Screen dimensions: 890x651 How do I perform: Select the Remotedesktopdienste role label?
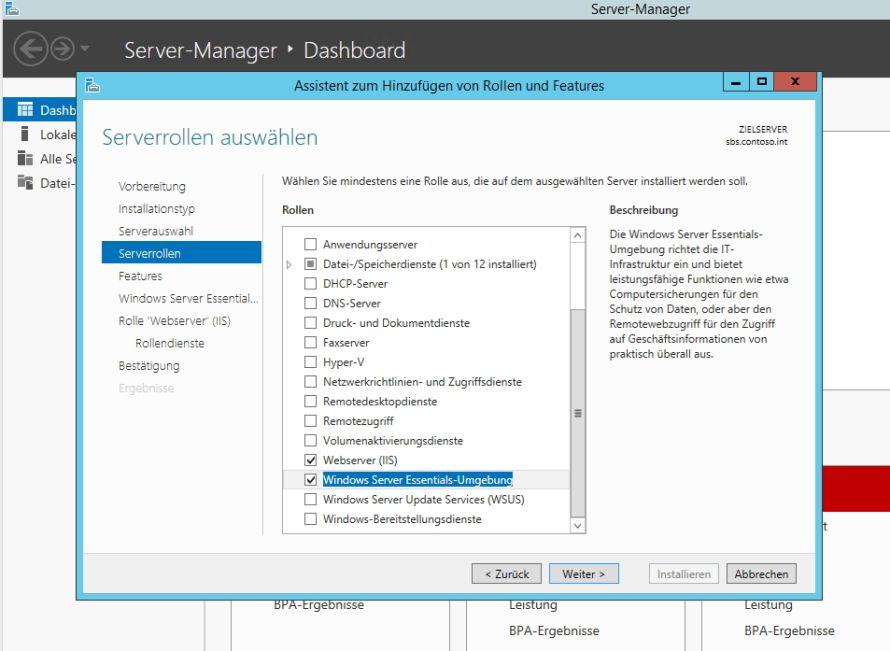pyautogui.click(x=380, y=401)
